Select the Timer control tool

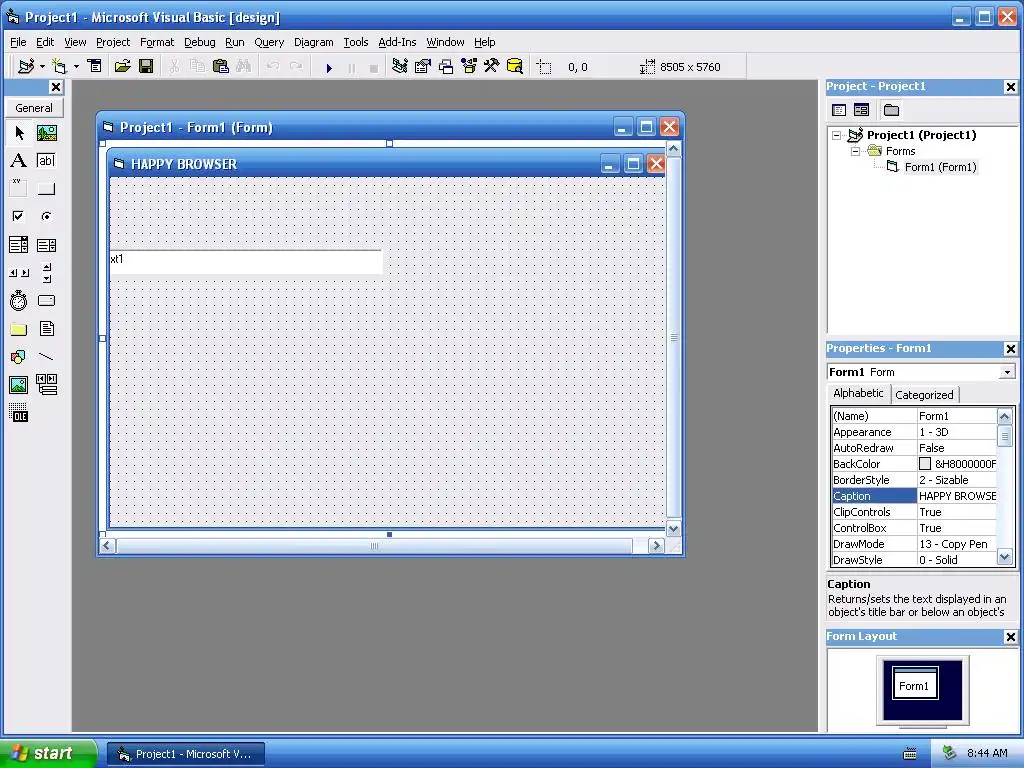click(18, 300)
